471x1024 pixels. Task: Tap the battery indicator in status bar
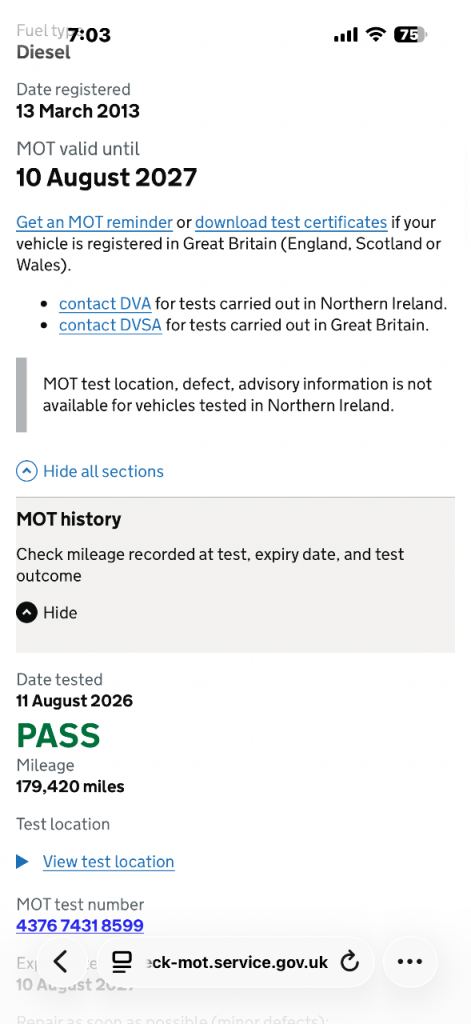coord(410,35)
